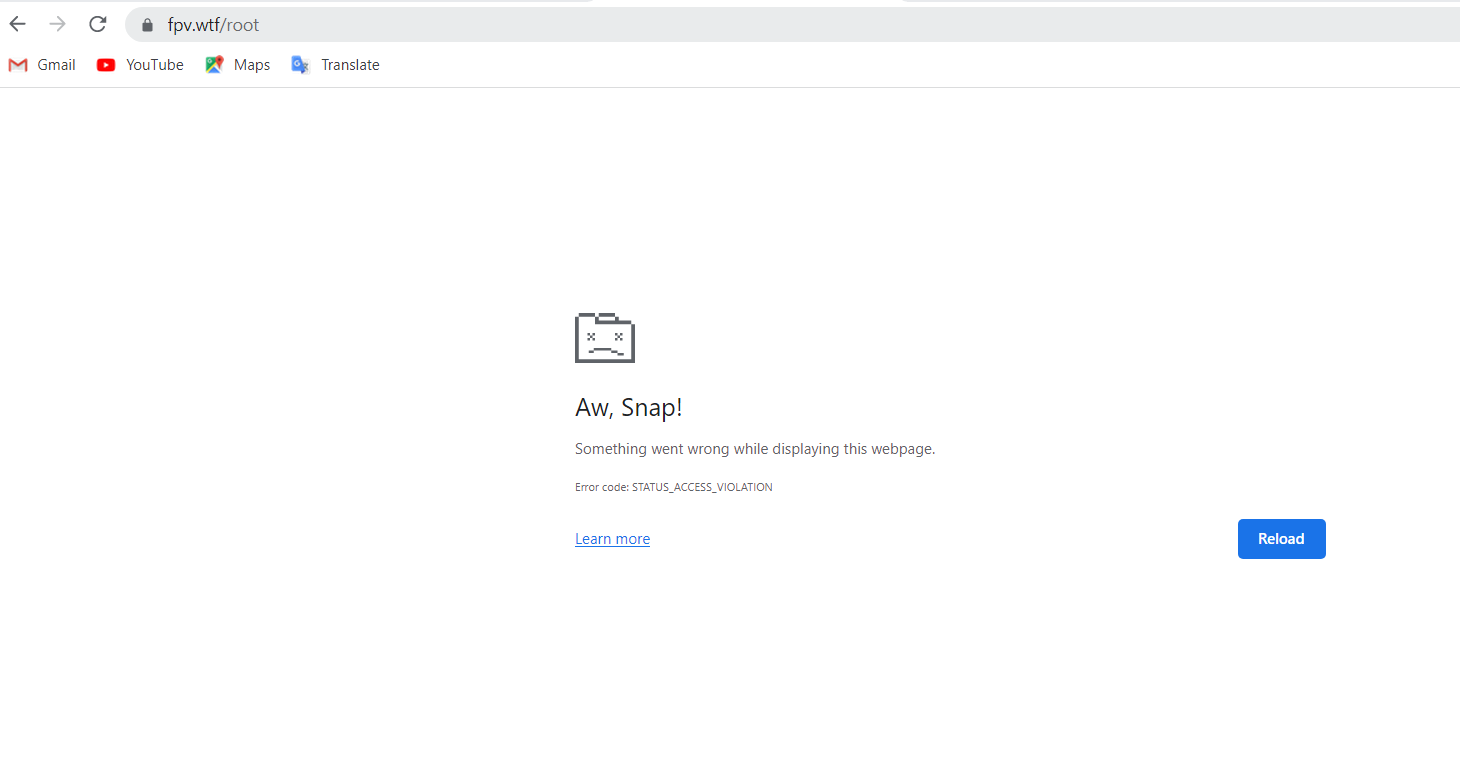Open the YouTube bookmark icon
Viewport: 1460px width, 758px height.
click(106, 64)
